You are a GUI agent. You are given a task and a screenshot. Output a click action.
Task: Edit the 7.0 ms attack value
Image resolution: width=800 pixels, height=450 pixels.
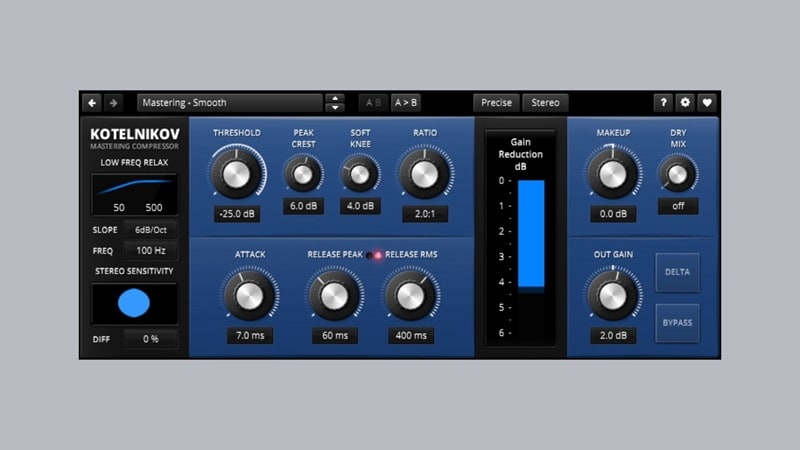tap(250, 336)
